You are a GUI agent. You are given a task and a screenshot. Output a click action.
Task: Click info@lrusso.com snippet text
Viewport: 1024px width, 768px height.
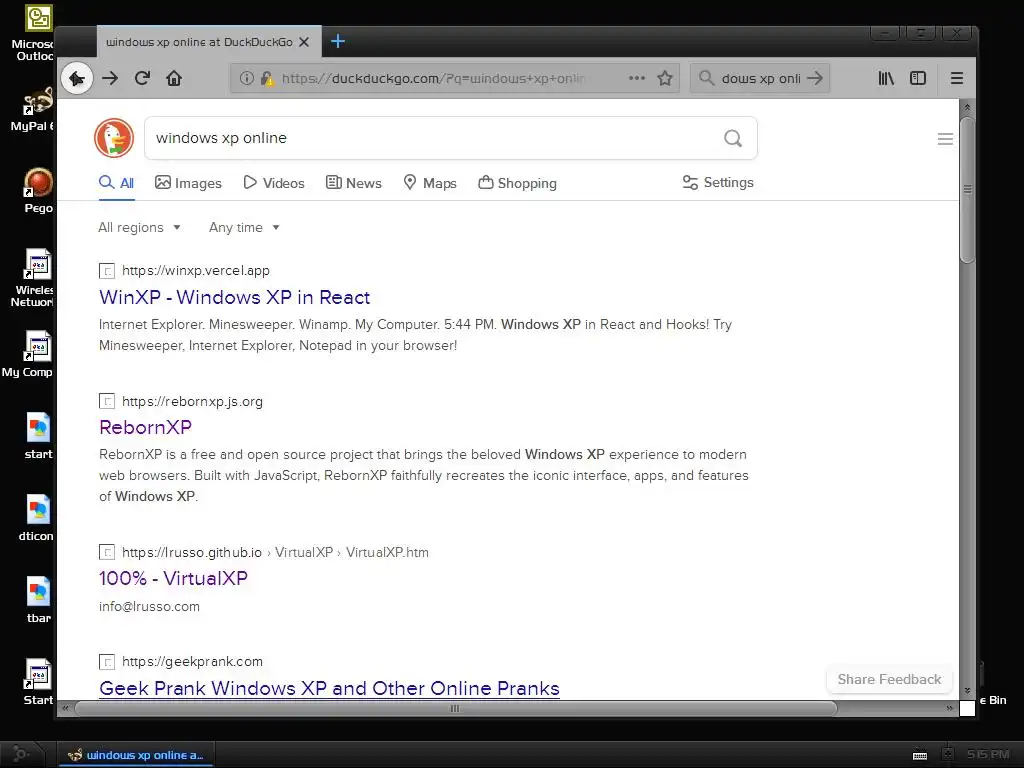tap(149, 606)
